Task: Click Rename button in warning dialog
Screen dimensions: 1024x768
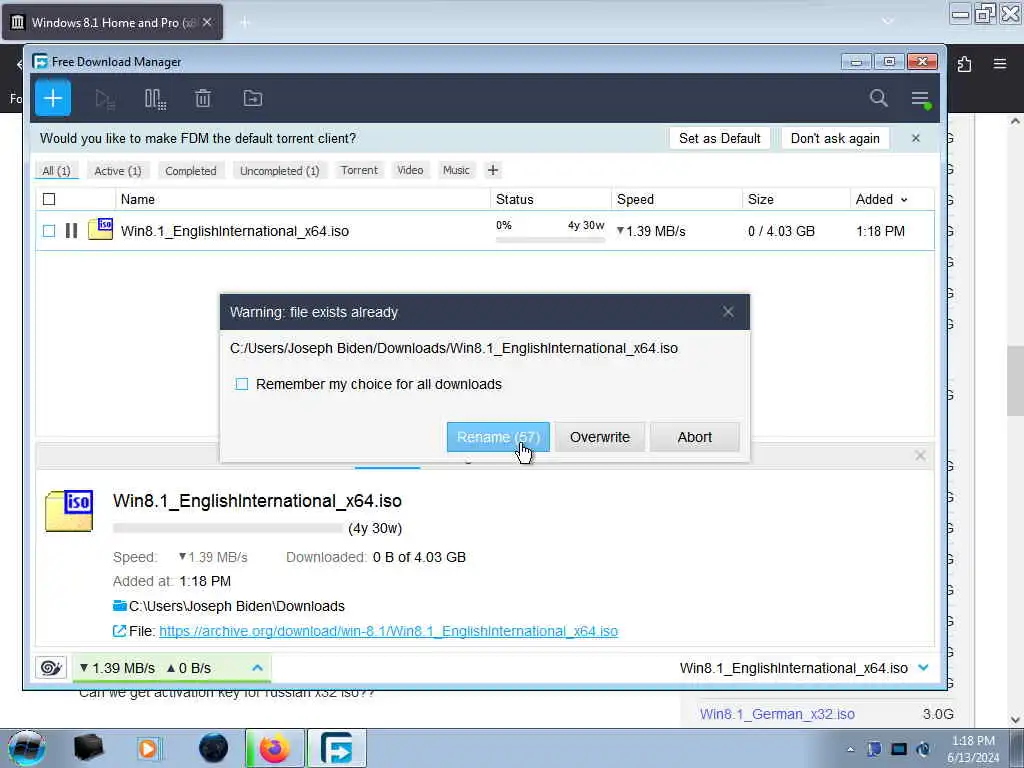Action: point(498,437)
